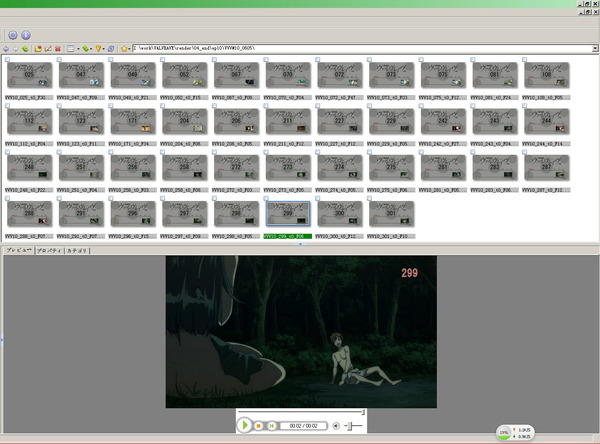
Task: Select thumbnail 296
Action: tap(133, 214)
